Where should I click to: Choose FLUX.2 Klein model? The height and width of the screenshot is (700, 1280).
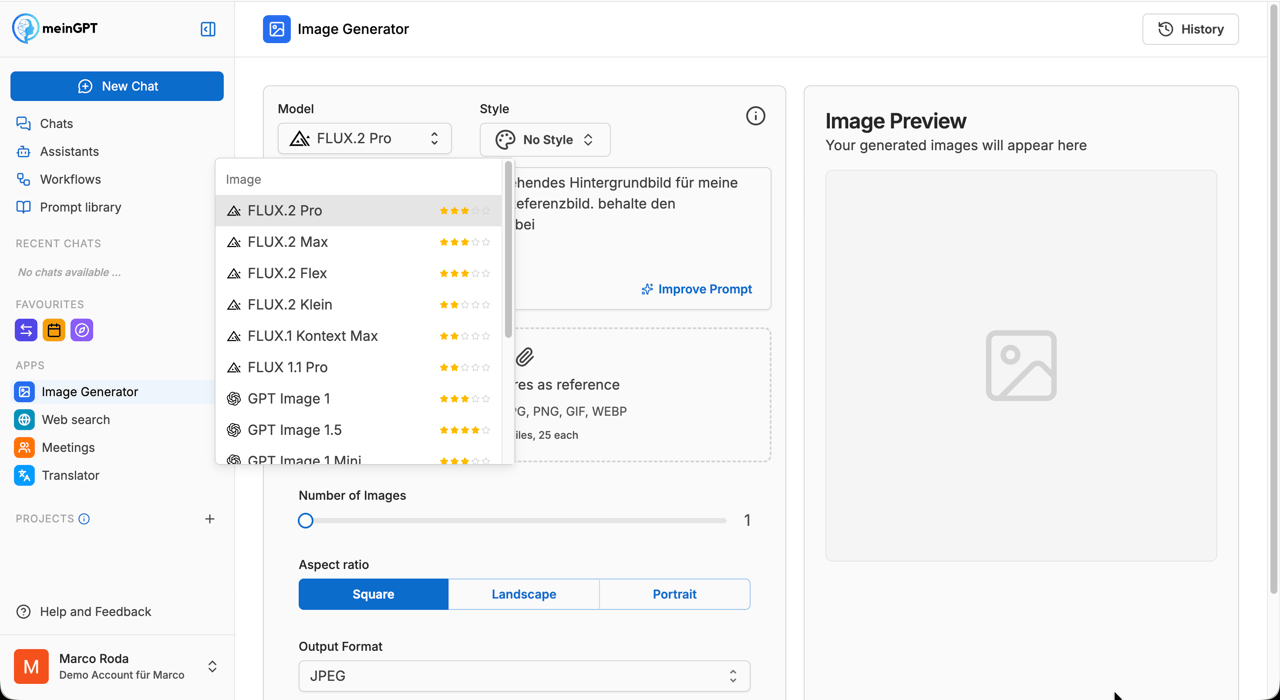pos(360,305)
